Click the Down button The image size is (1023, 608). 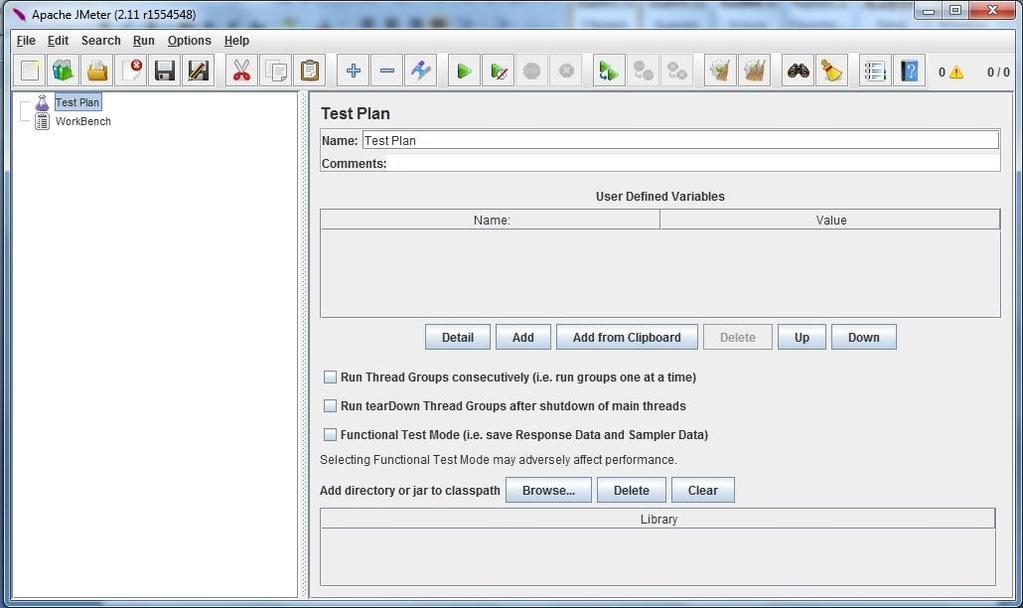coord(864,337)
